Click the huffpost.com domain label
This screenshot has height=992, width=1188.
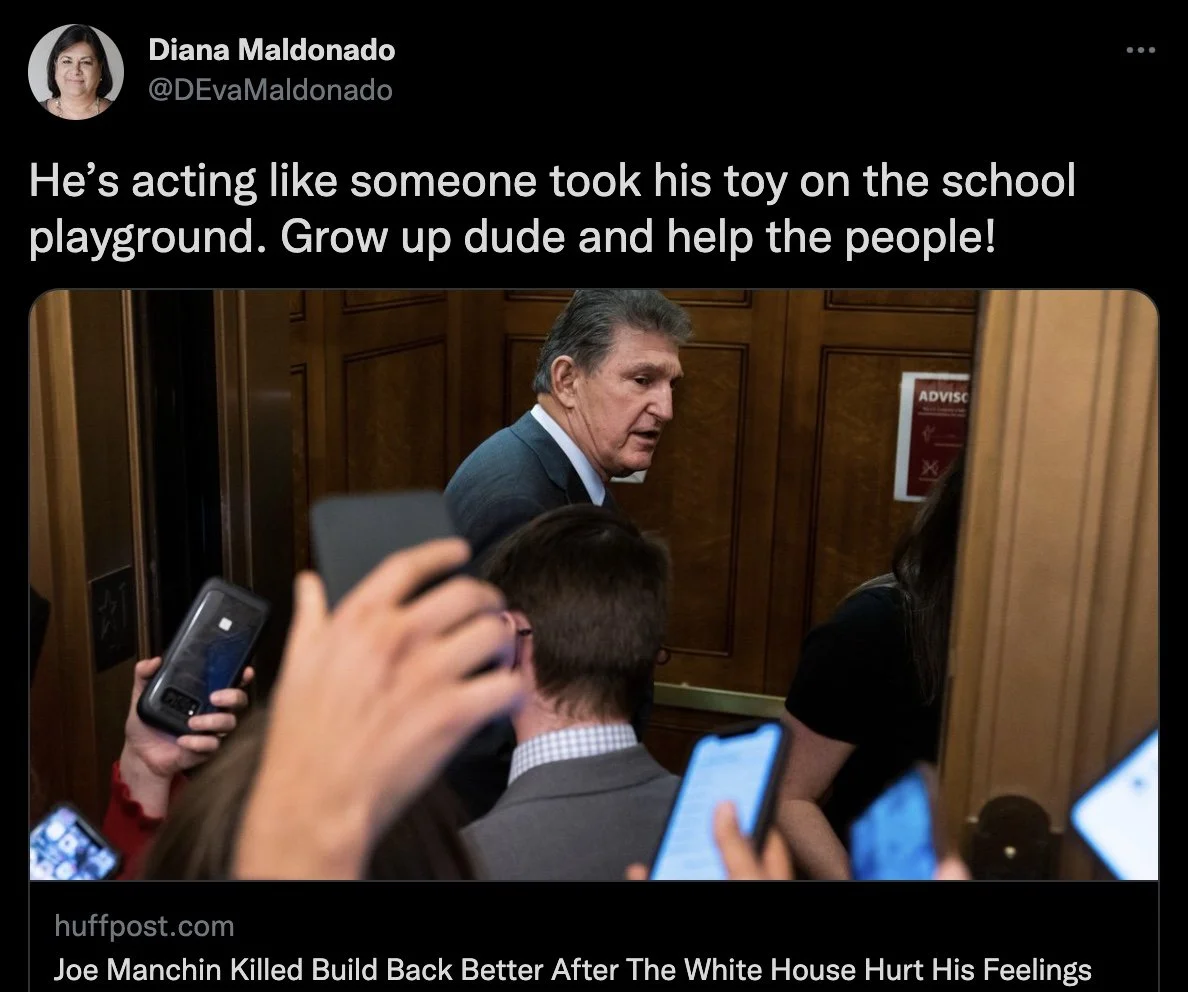pyautogui.click(x=144, y=925)
